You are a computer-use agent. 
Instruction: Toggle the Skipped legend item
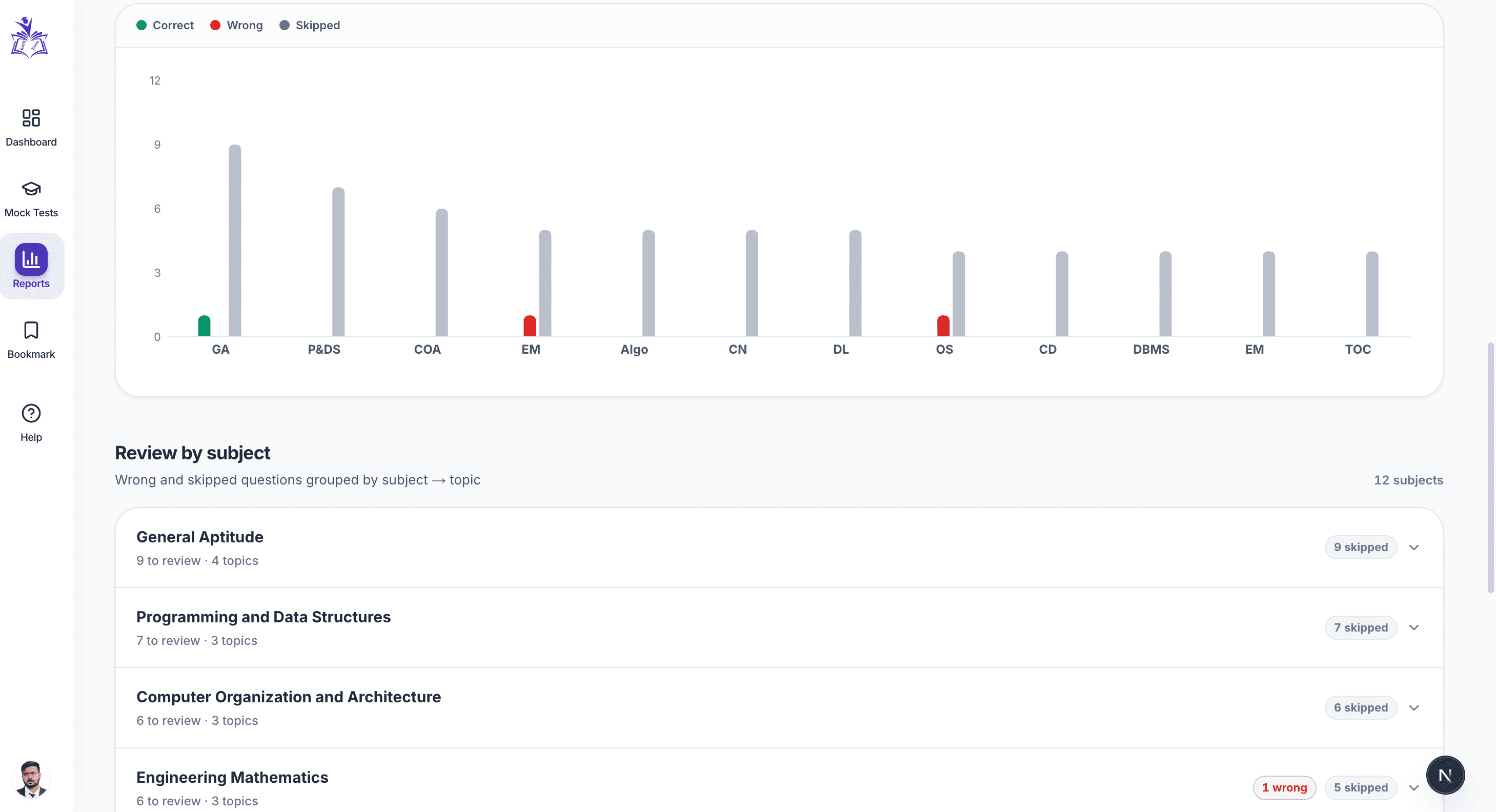coord(310,25)
